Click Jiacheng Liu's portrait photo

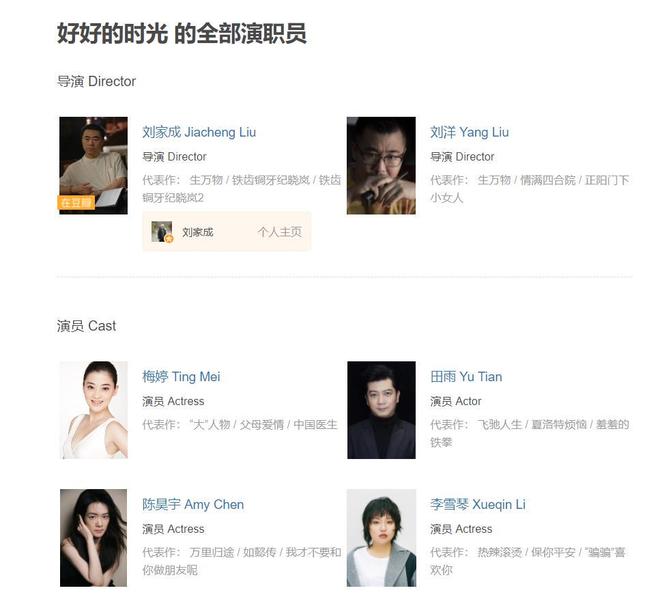pyautogui.click(x=93, y=165)
